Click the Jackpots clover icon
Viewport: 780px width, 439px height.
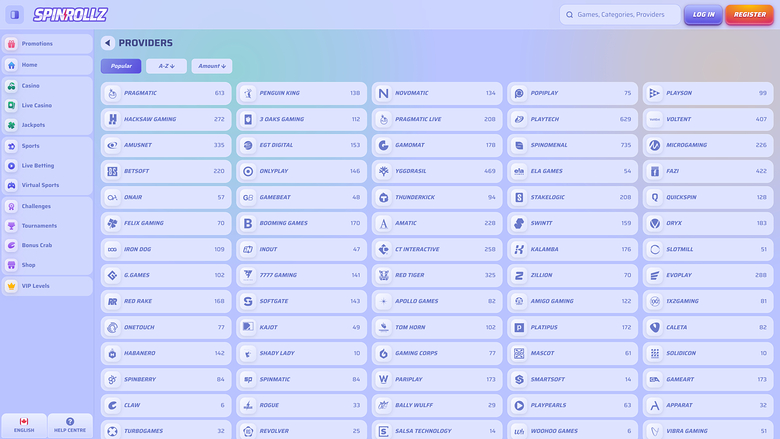(x=12, y=125)
